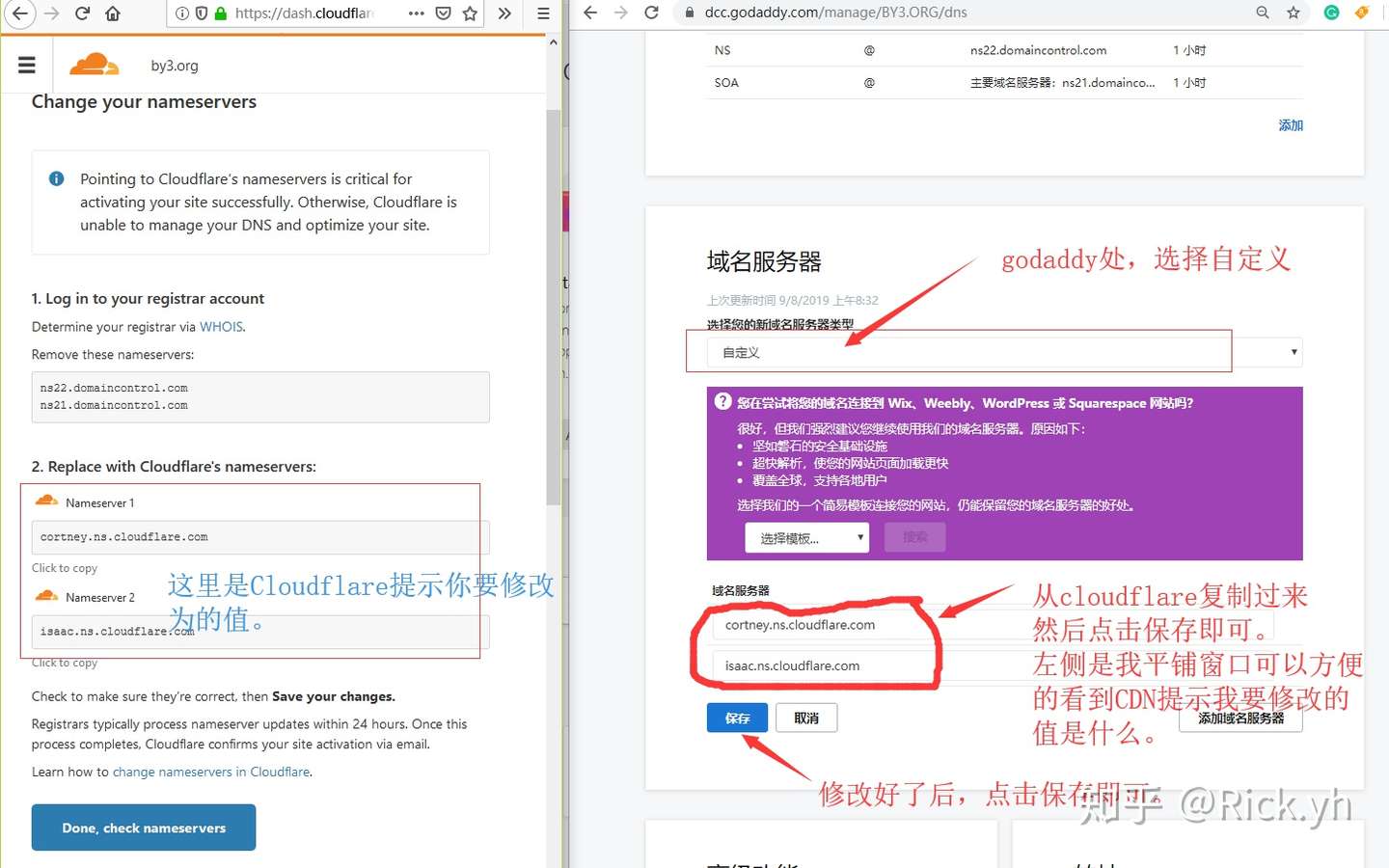
Task: Bookmark Cloudflare page with star icon
Action: point(470,14)
